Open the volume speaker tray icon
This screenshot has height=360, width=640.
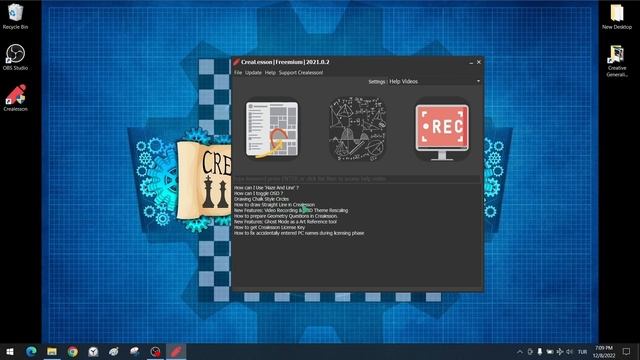(569, 351)
